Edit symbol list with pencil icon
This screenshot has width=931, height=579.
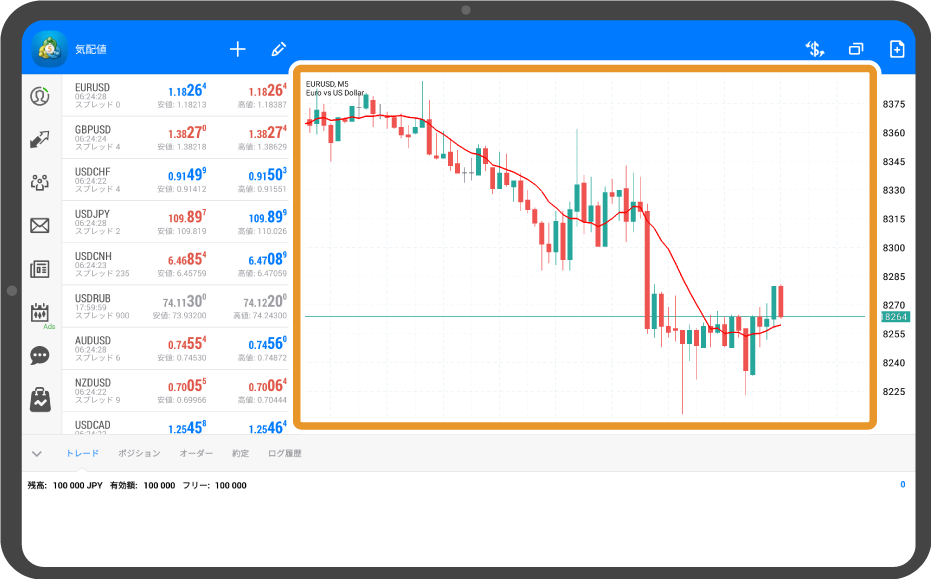(278, 49)
